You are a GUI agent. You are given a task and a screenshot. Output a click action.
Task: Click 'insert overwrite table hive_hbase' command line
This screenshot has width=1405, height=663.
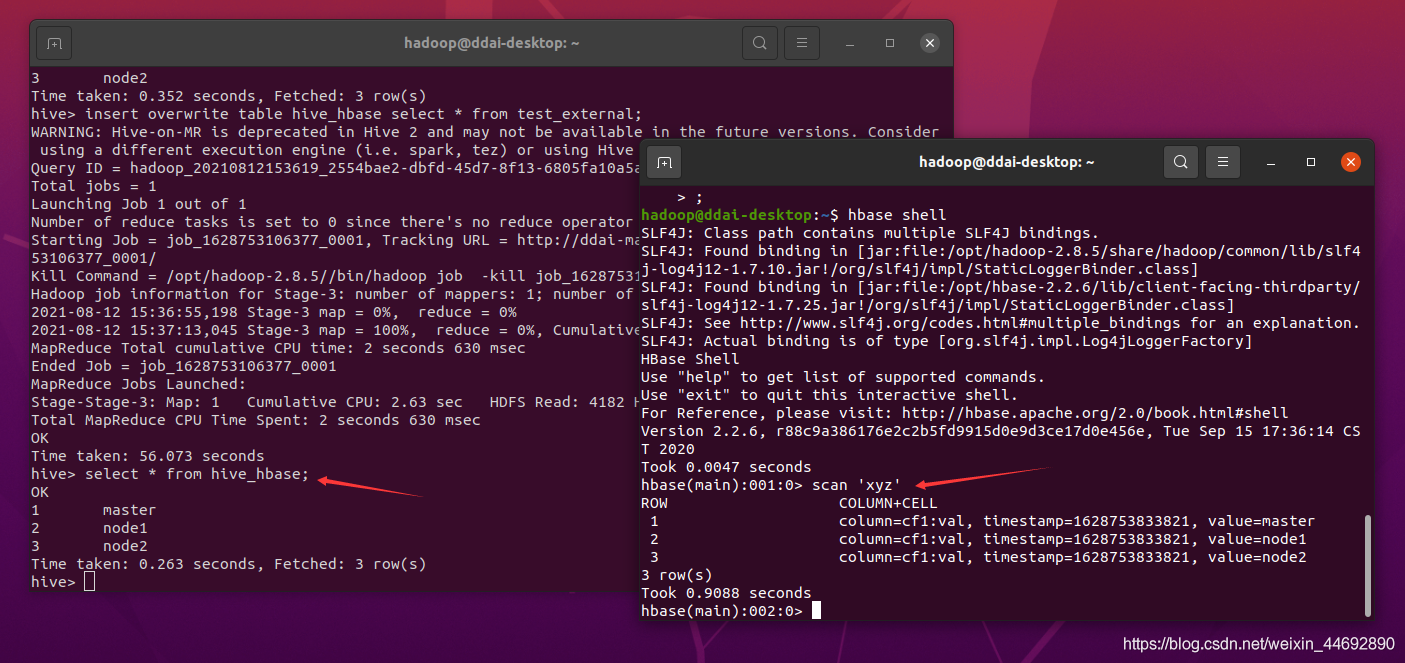(337, 114)
